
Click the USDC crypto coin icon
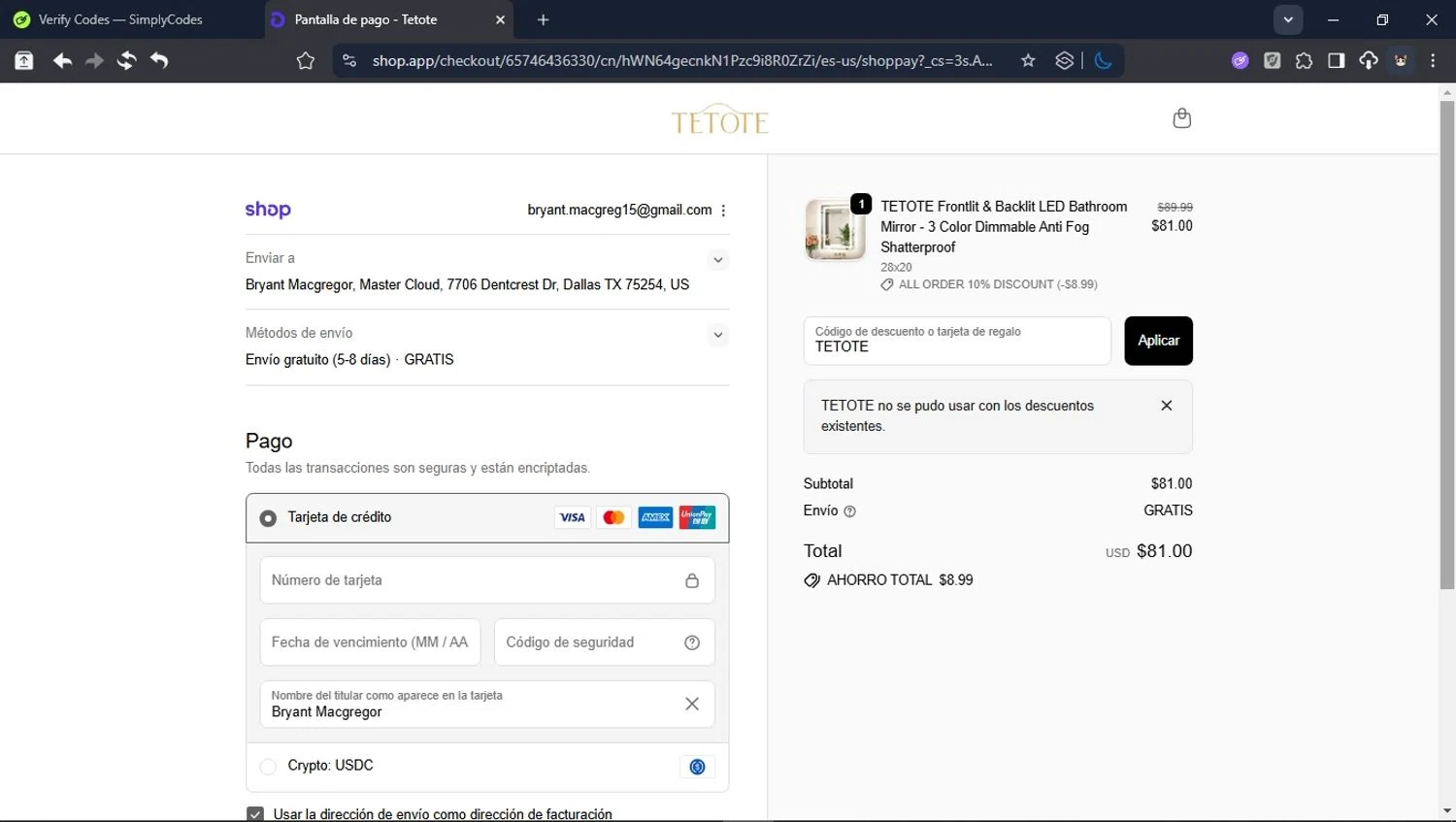click(697, 767)
